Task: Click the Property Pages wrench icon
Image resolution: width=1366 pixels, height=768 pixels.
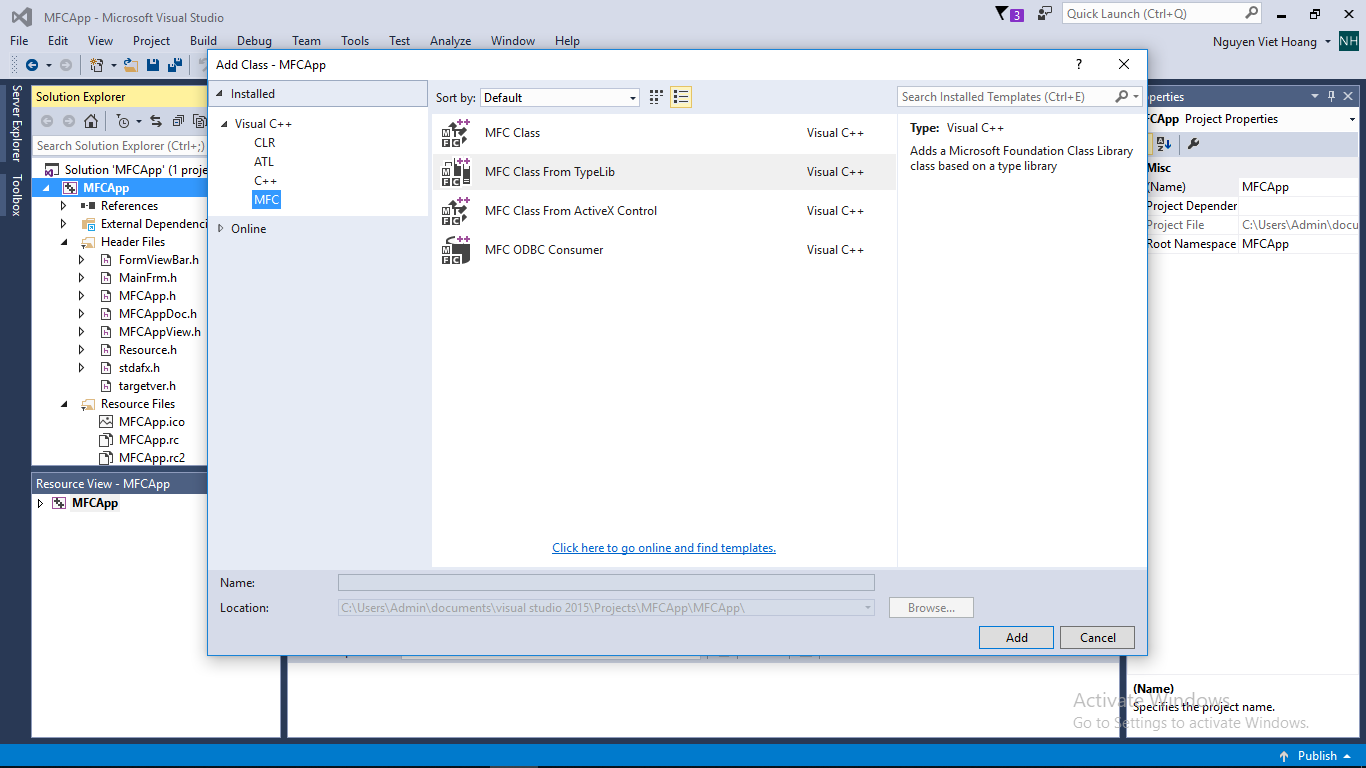Action: (x=1193, y=144)
